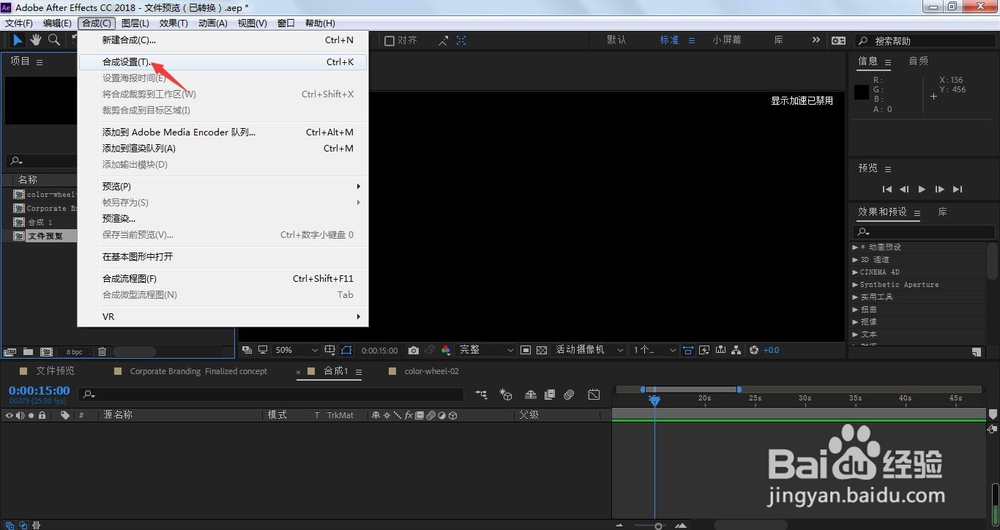The width and height of the screenshot is (1000, 530).
Task: Toggle the lock column header
Action: tap(42, 415)
